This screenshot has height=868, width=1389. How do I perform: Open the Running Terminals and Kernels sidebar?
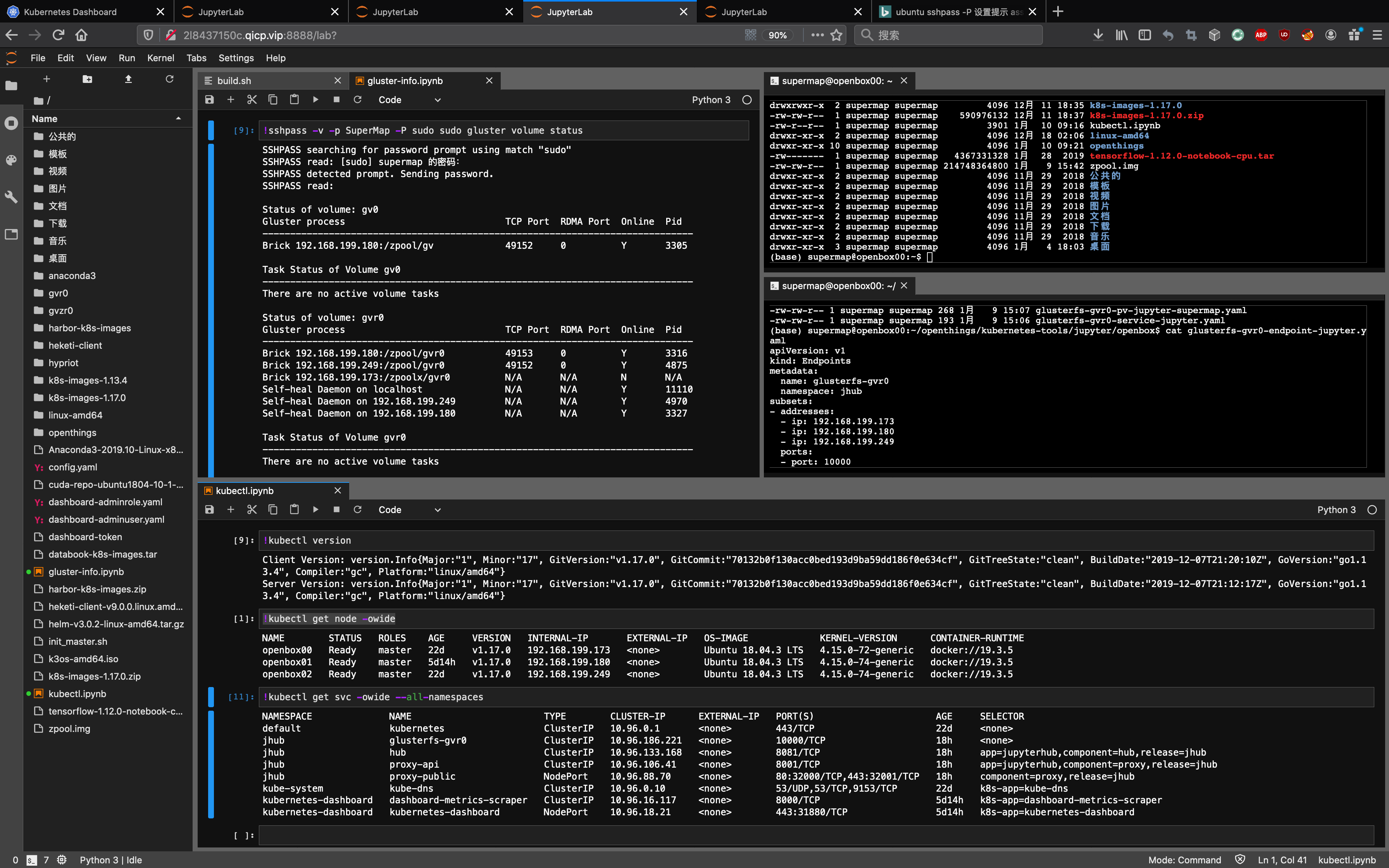pyautogui.click(x=11, y=123)
